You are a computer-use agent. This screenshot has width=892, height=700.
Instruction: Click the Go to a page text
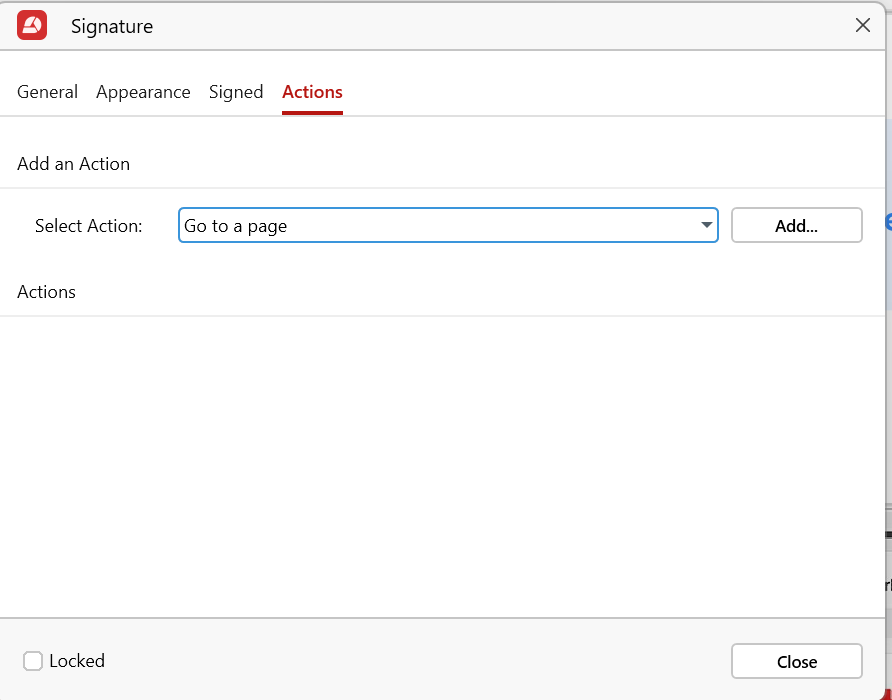pos(236,226)
